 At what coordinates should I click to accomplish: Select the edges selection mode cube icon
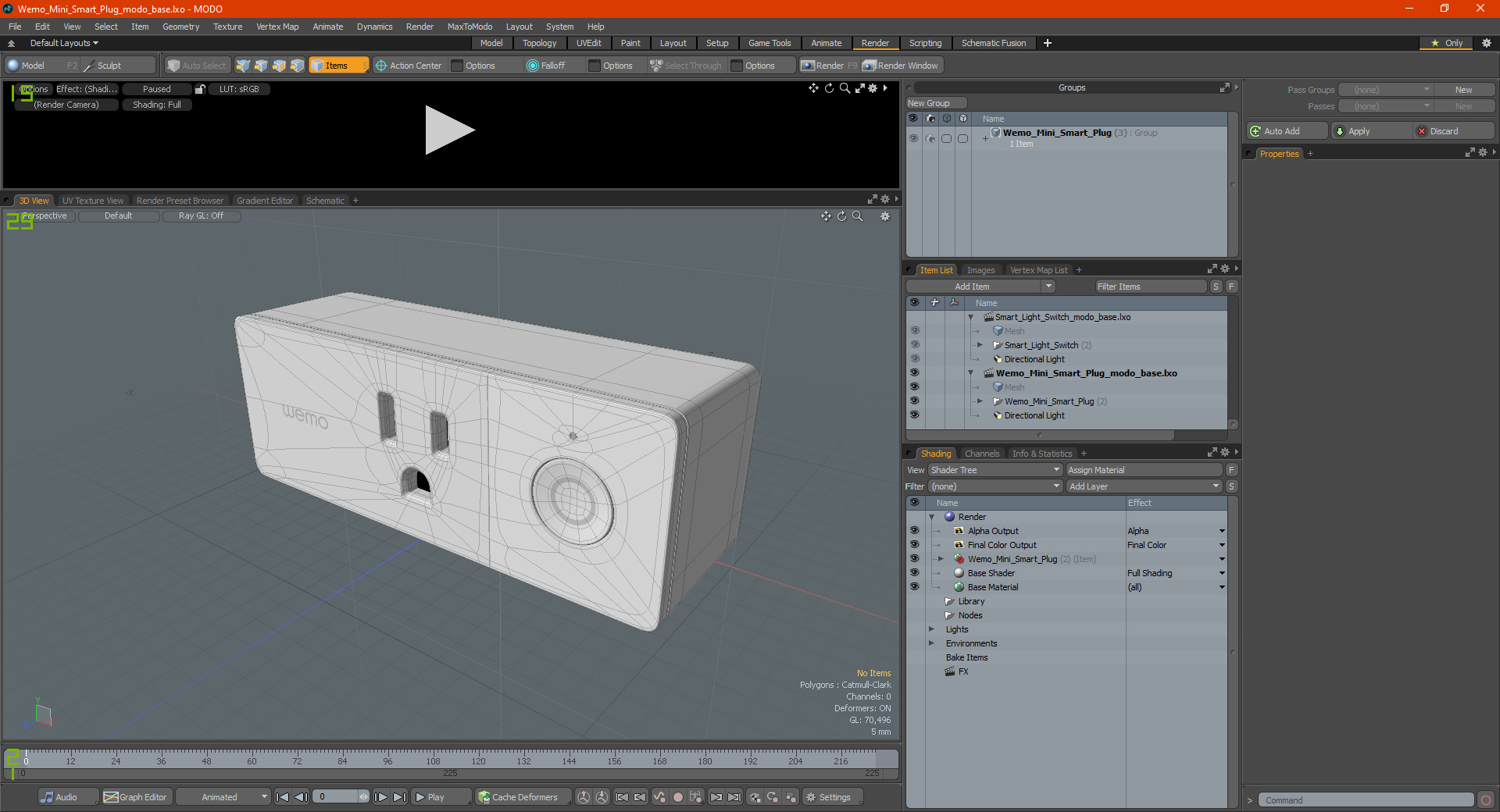click(x=261, y=66)
